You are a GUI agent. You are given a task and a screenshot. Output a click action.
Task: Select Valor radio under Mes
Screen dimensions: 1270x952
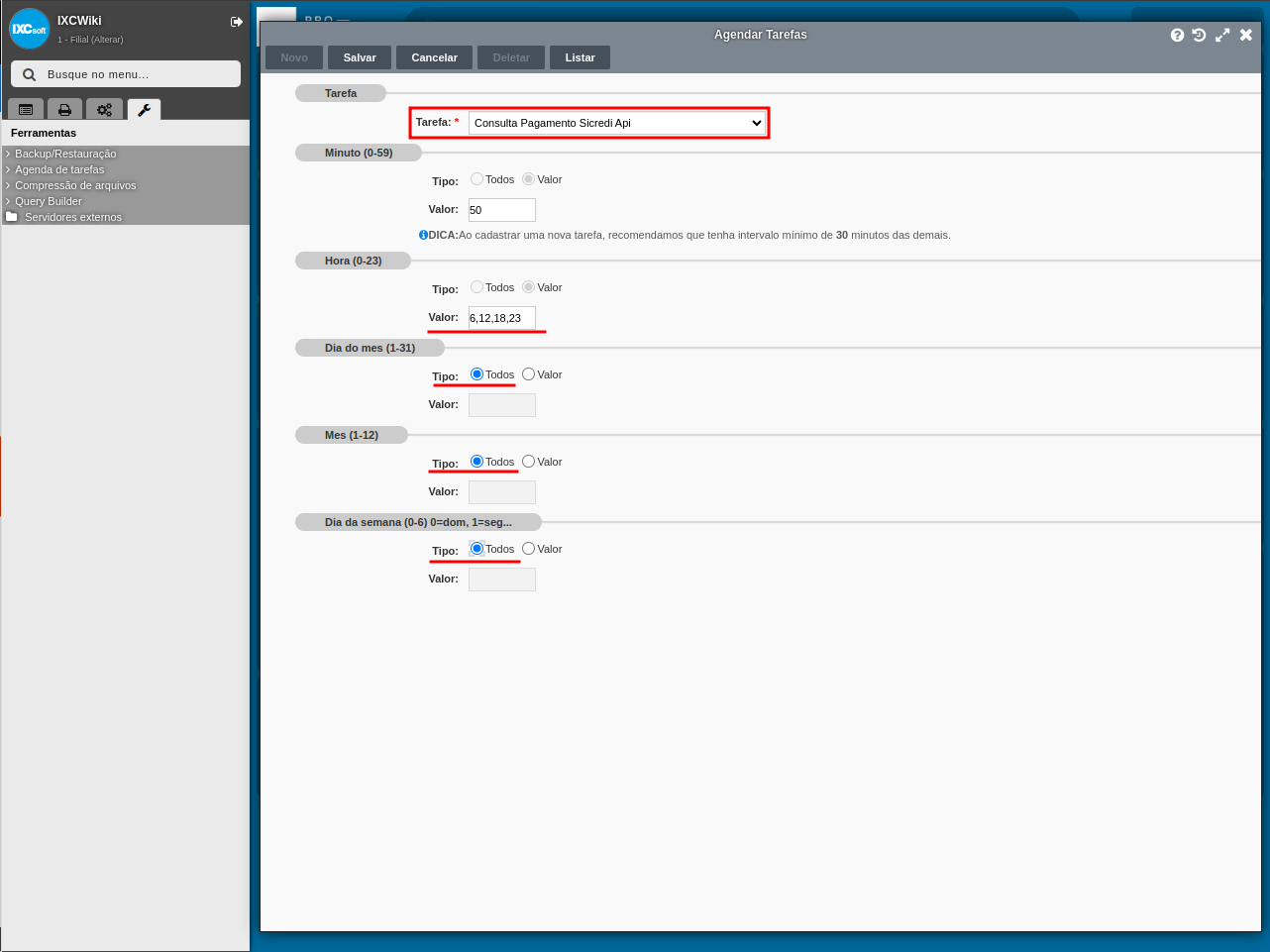(528, 462)
